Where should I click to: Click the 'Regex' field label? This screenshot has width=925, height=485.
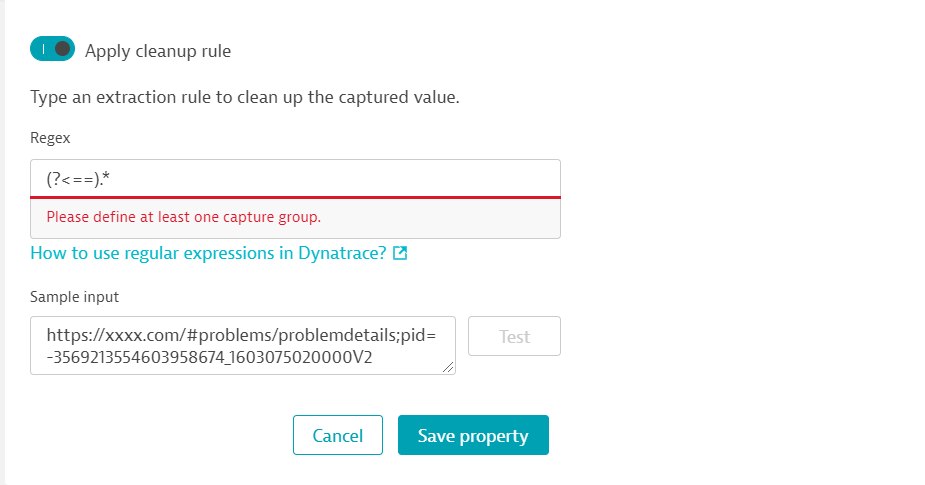coord(50,138)
